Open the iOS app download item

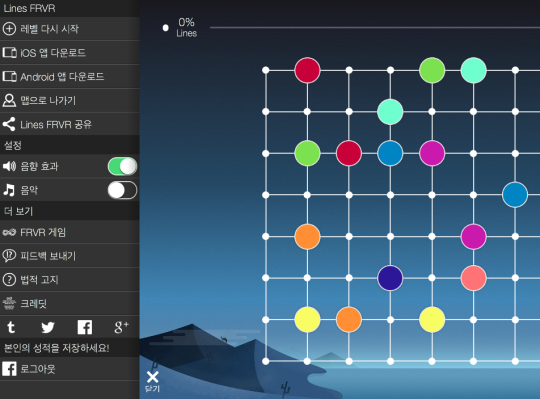coord(70,53)
